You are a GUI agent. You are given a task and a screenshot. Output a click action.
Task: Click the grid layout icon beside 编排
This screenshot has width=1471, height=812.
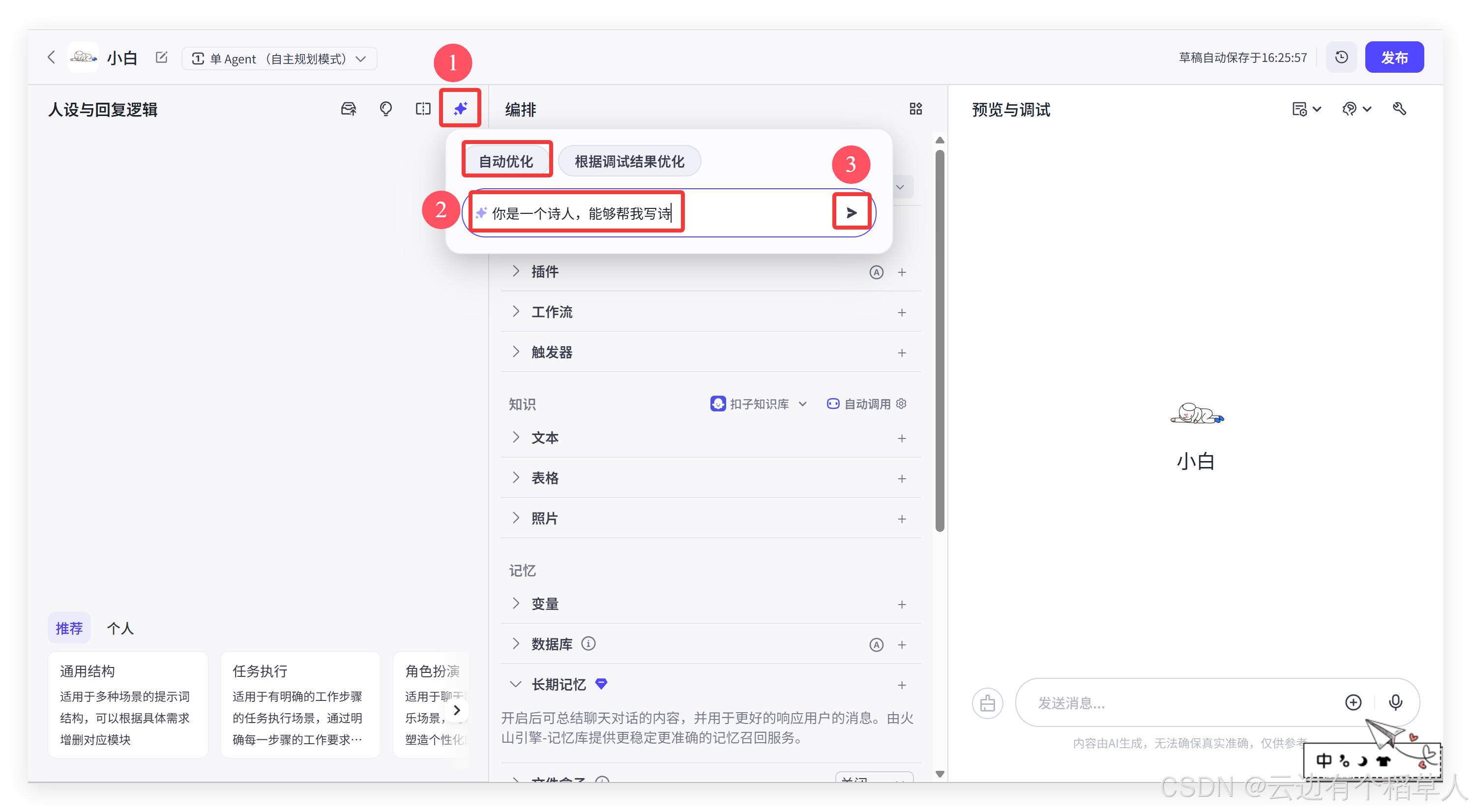(915, 109)
